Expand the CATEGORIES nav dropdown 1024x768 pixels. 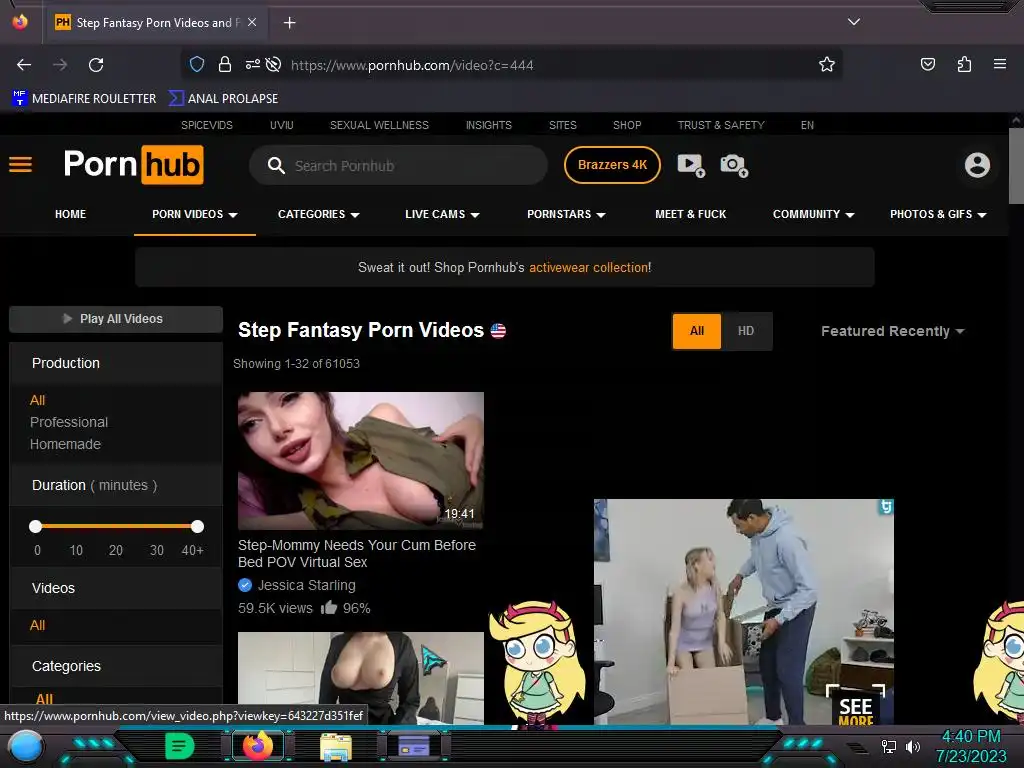tap(319, 214)
